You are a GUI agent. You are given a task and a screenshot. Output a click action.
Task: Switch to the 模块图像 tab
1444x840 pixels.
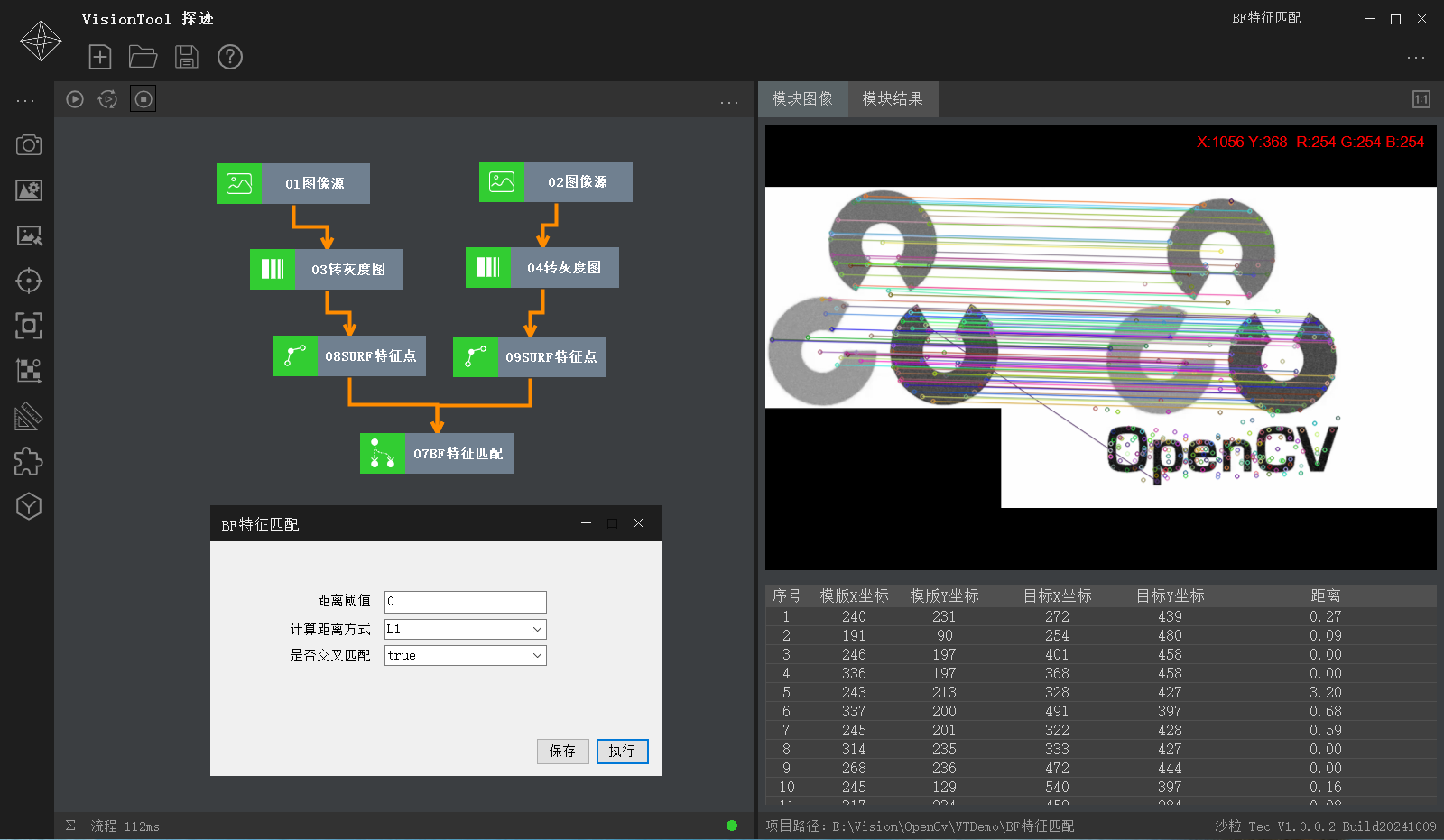pos(802,99)
